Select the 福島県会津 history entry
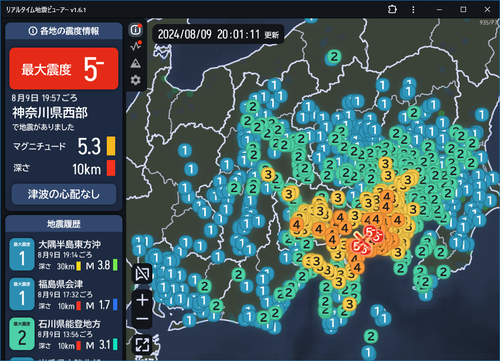The width and height of the screenshot is (500, 361). click(x=64, y=294)
